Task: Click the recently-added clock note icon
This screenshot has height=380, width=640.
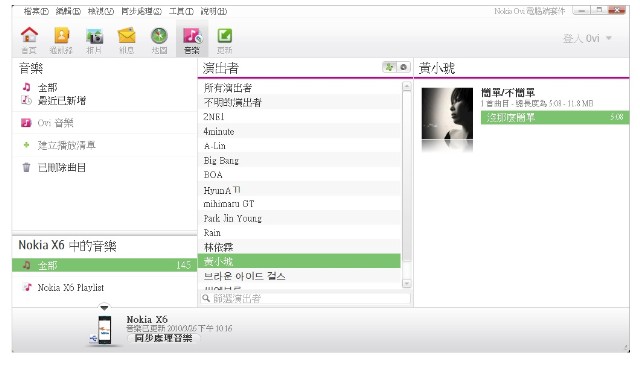Action: 26,100
